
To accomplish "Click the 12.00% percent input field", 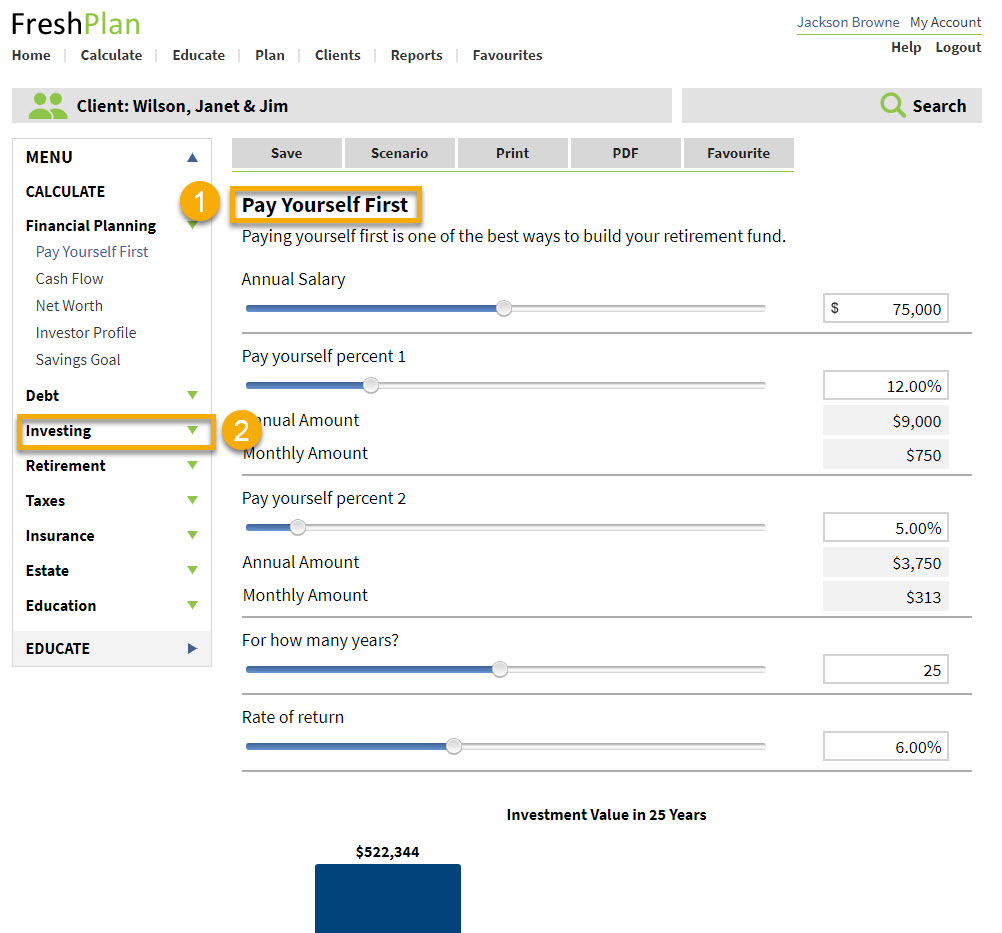I will (886, 386).
